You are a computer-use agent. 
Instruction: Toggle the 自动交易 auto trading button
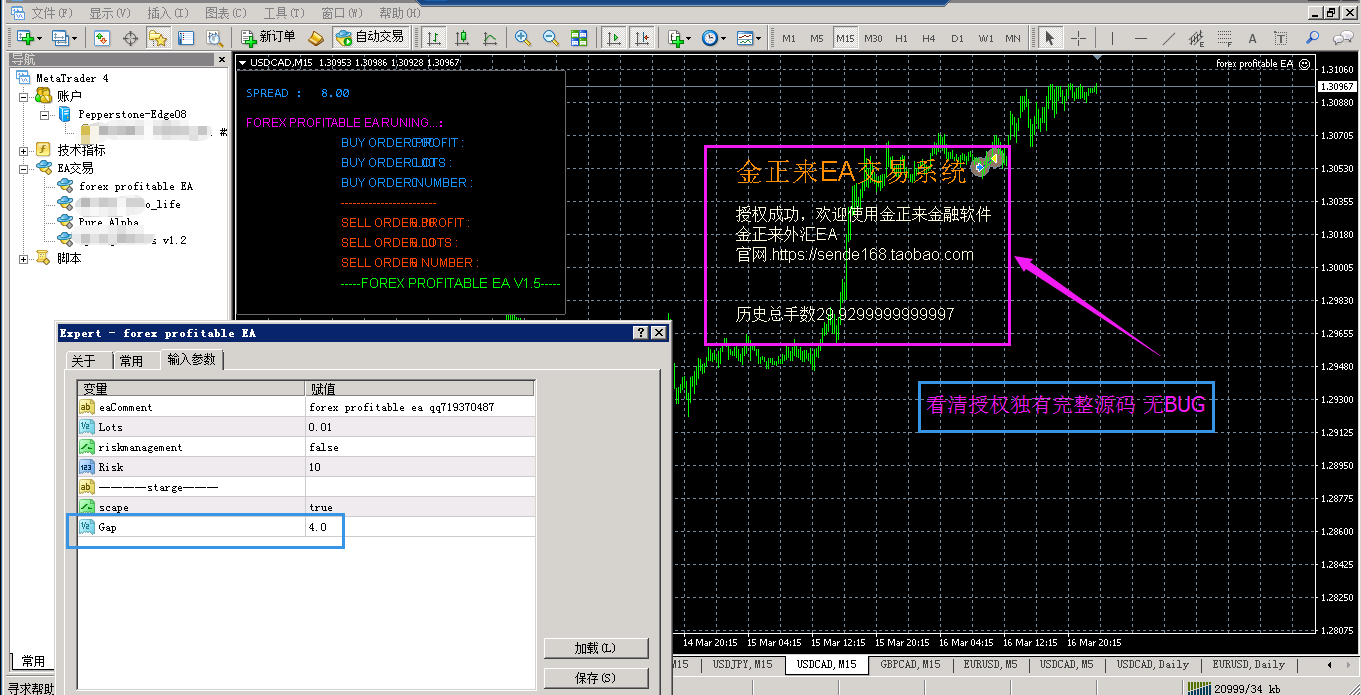point(370,37)
